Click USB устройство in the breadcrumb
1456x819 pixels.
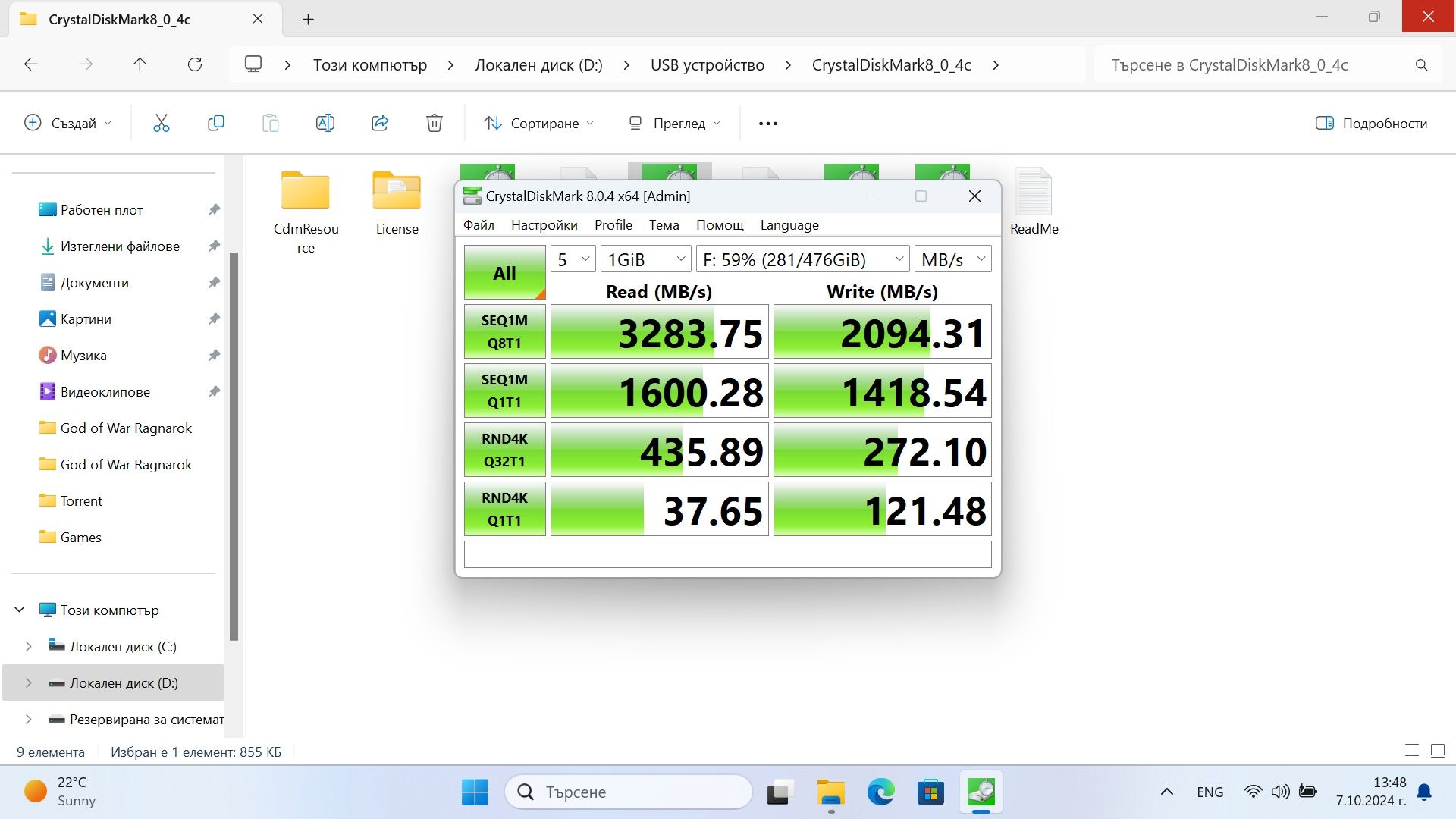(708, 65)
